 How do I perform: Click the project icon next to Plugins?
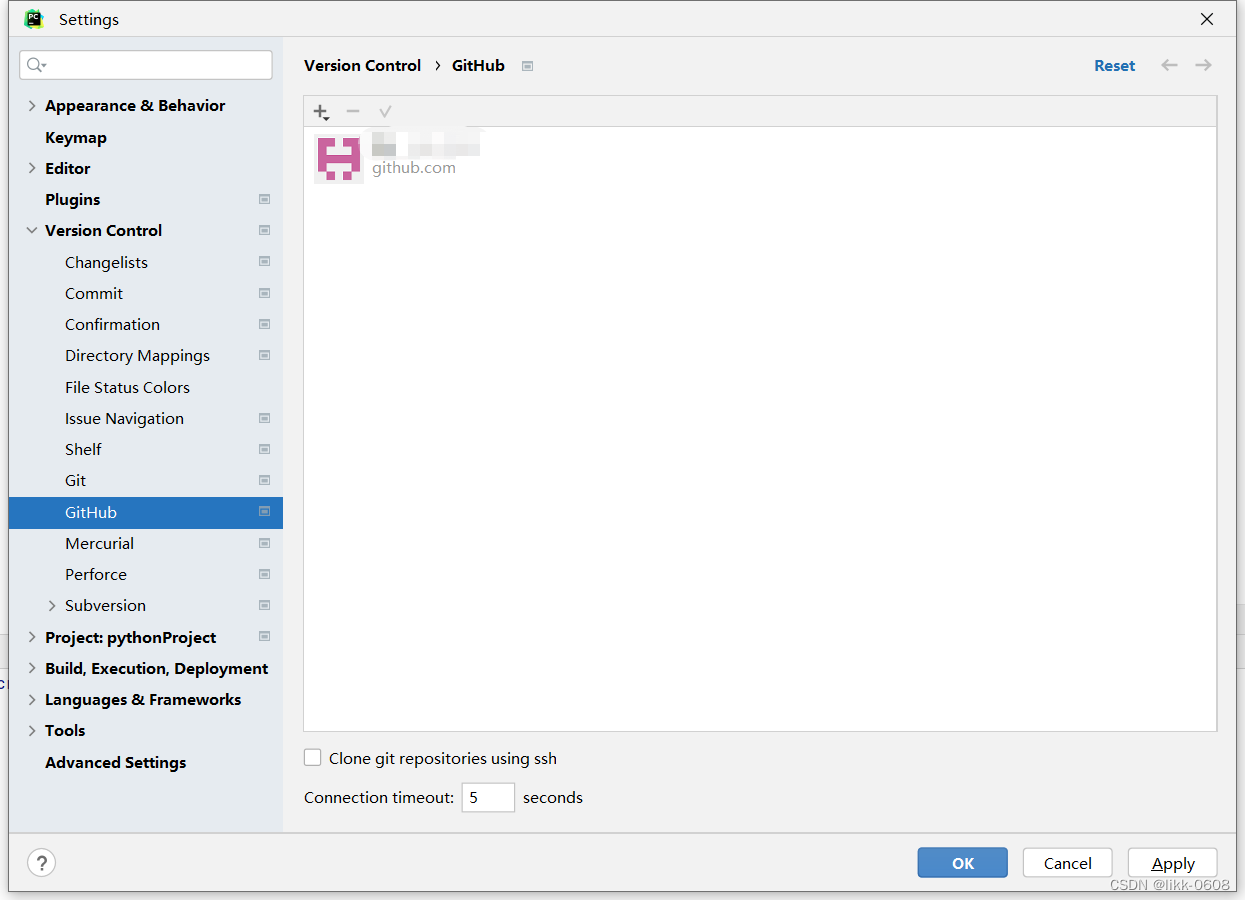point(264,199)
